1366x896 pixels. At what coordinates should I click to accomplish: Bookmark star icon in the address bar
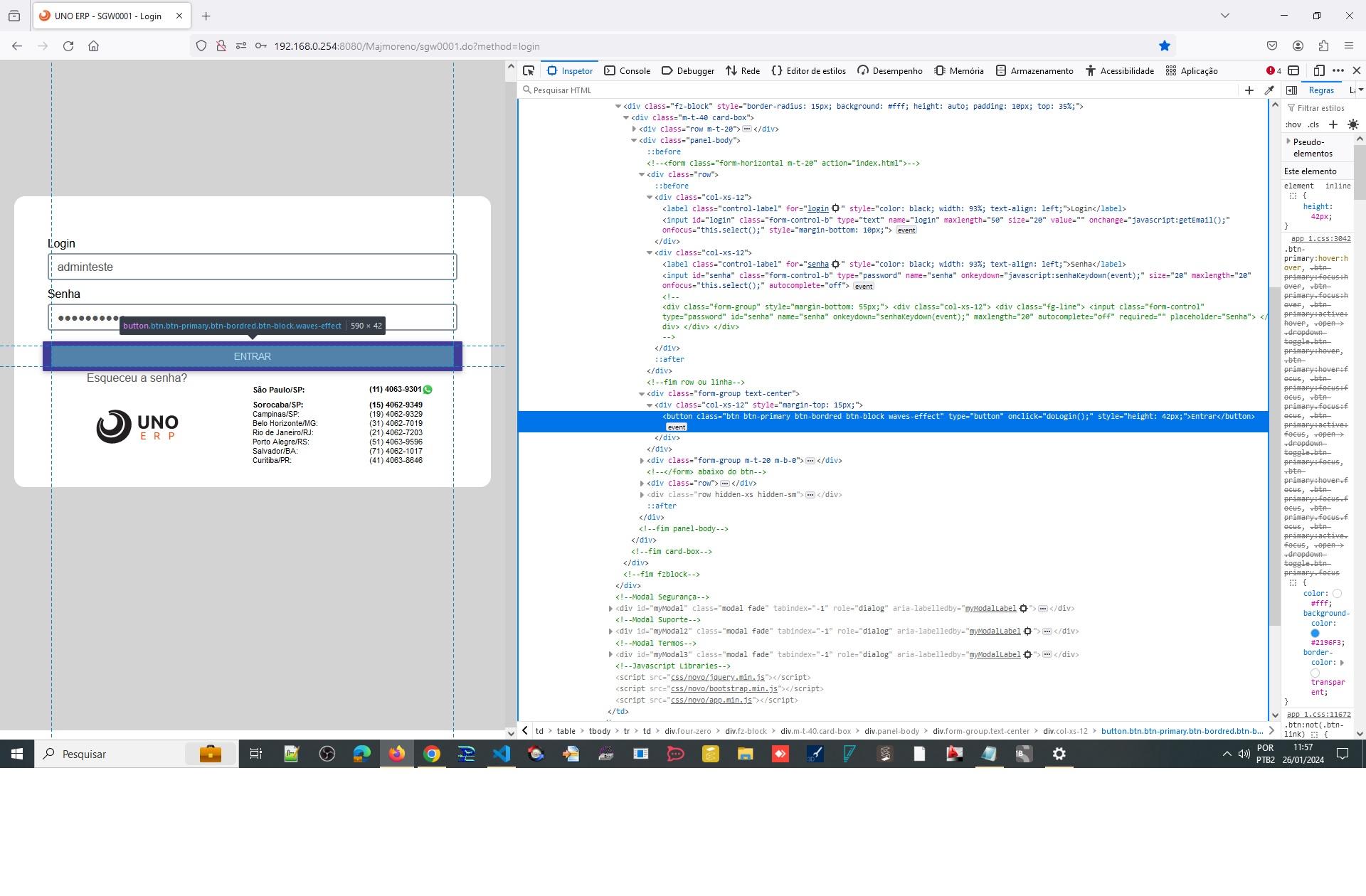1165,46
